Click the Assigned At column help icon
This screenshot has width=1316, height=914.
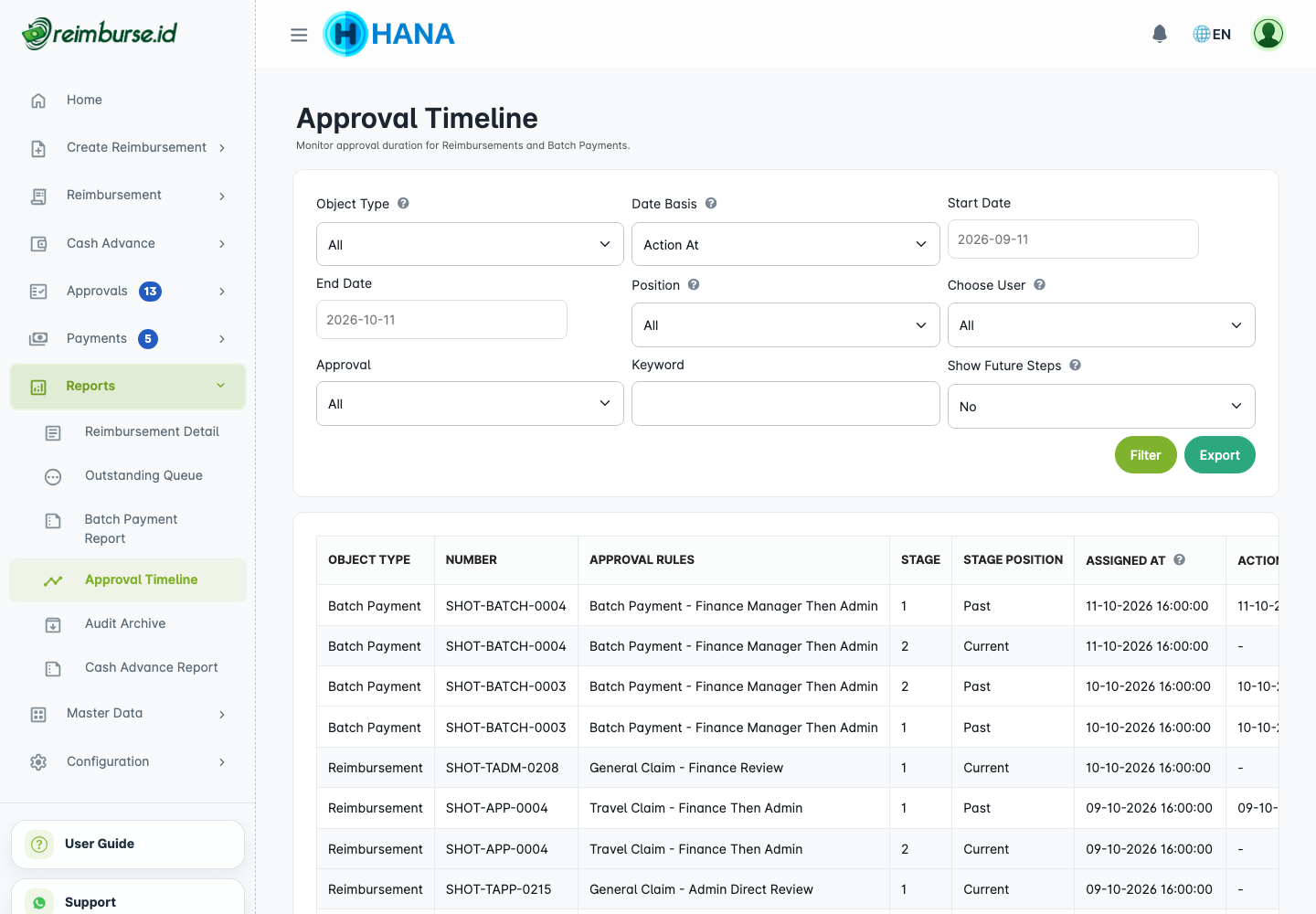click(x=1180, y=559)
